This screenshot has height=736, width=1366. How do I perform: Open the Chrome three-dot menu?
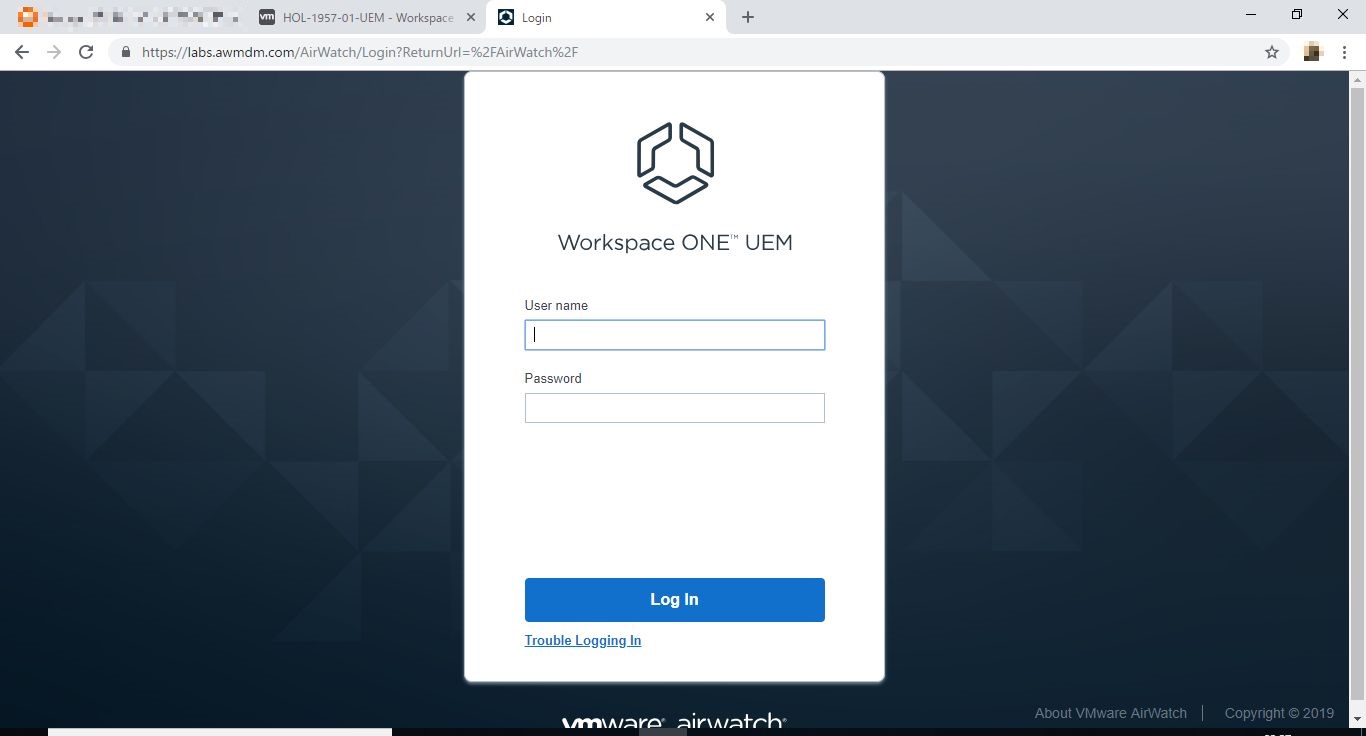pos(1346,52)
